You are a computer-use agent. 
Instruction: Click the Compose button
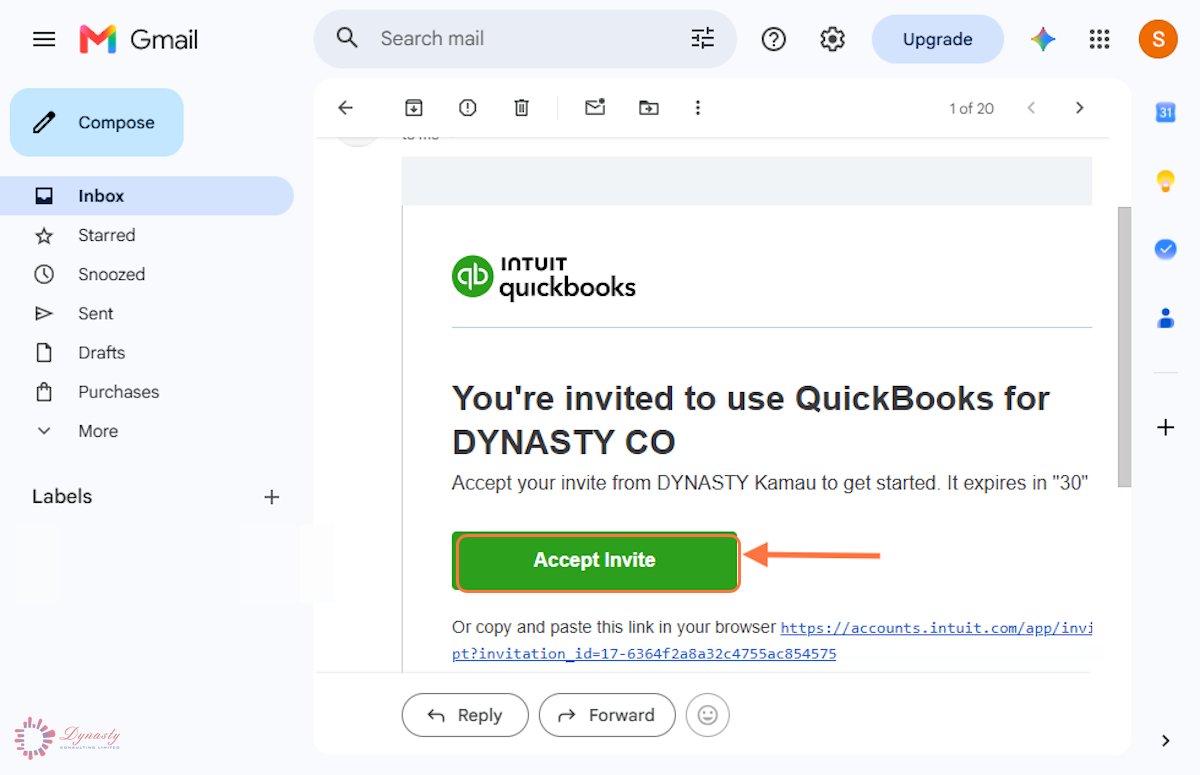(97, 122)
